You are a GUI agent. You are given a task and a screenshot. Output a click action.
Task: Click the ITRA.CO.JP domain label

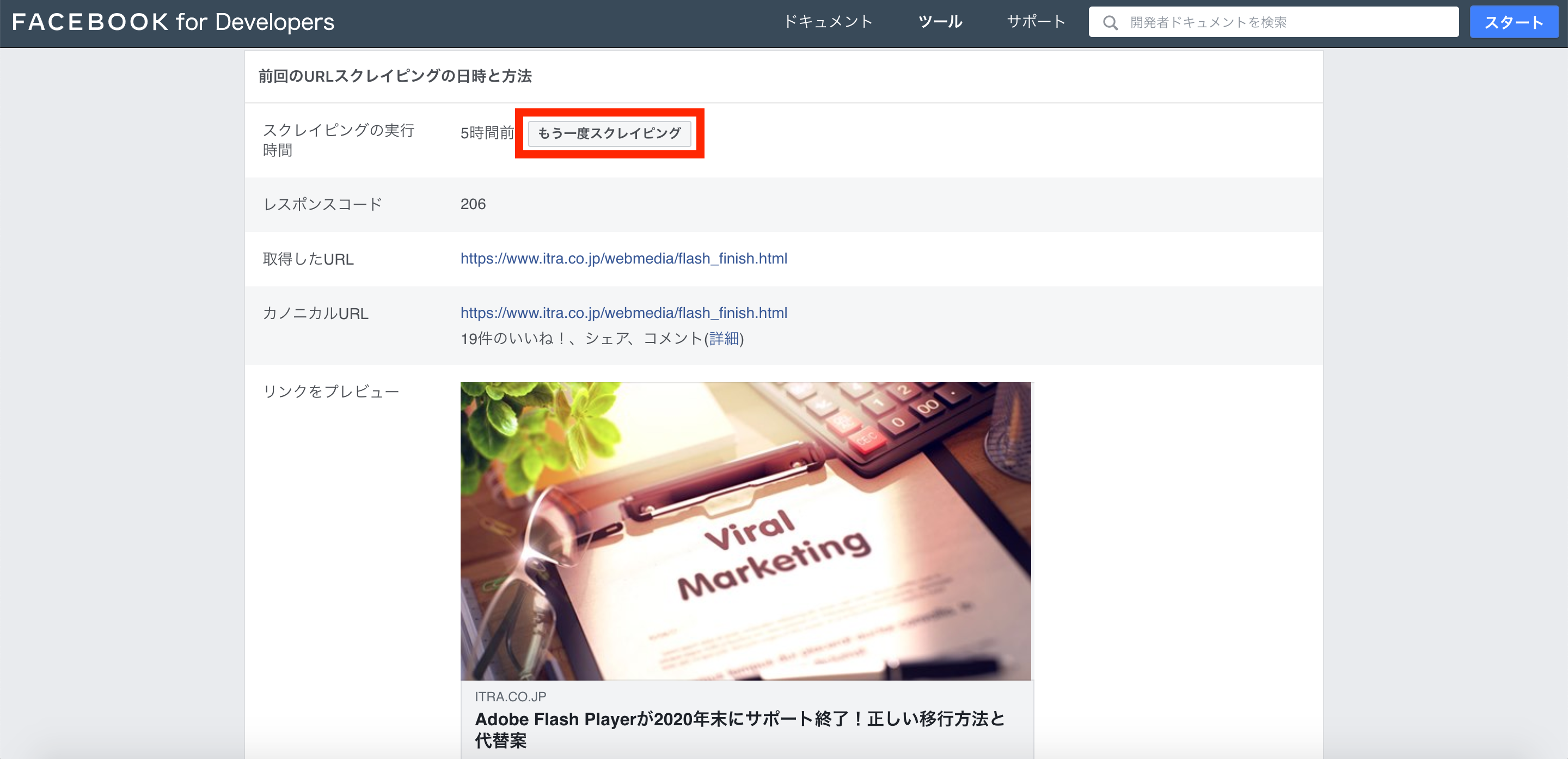tap(510, 696)
